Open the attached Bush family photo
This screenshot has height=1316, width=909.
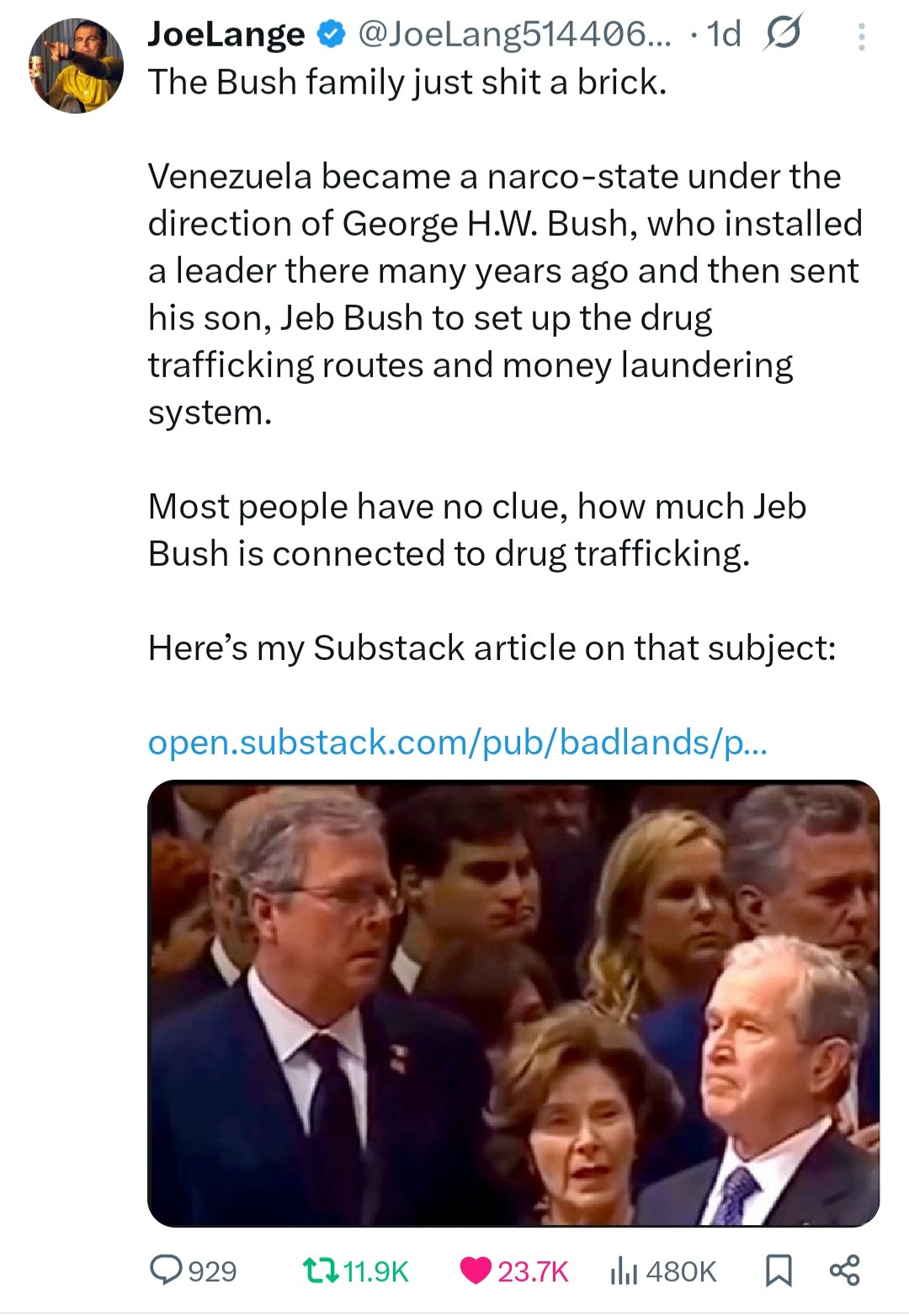tap(513, 1002)
